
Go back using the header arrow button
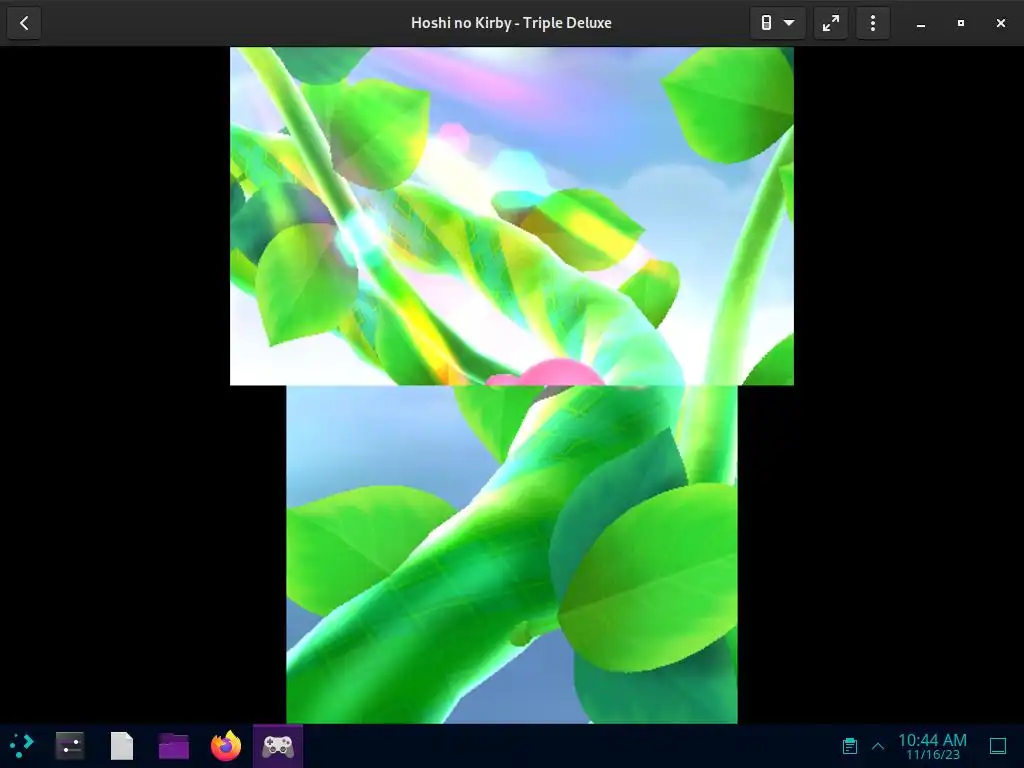pos(24,23)
